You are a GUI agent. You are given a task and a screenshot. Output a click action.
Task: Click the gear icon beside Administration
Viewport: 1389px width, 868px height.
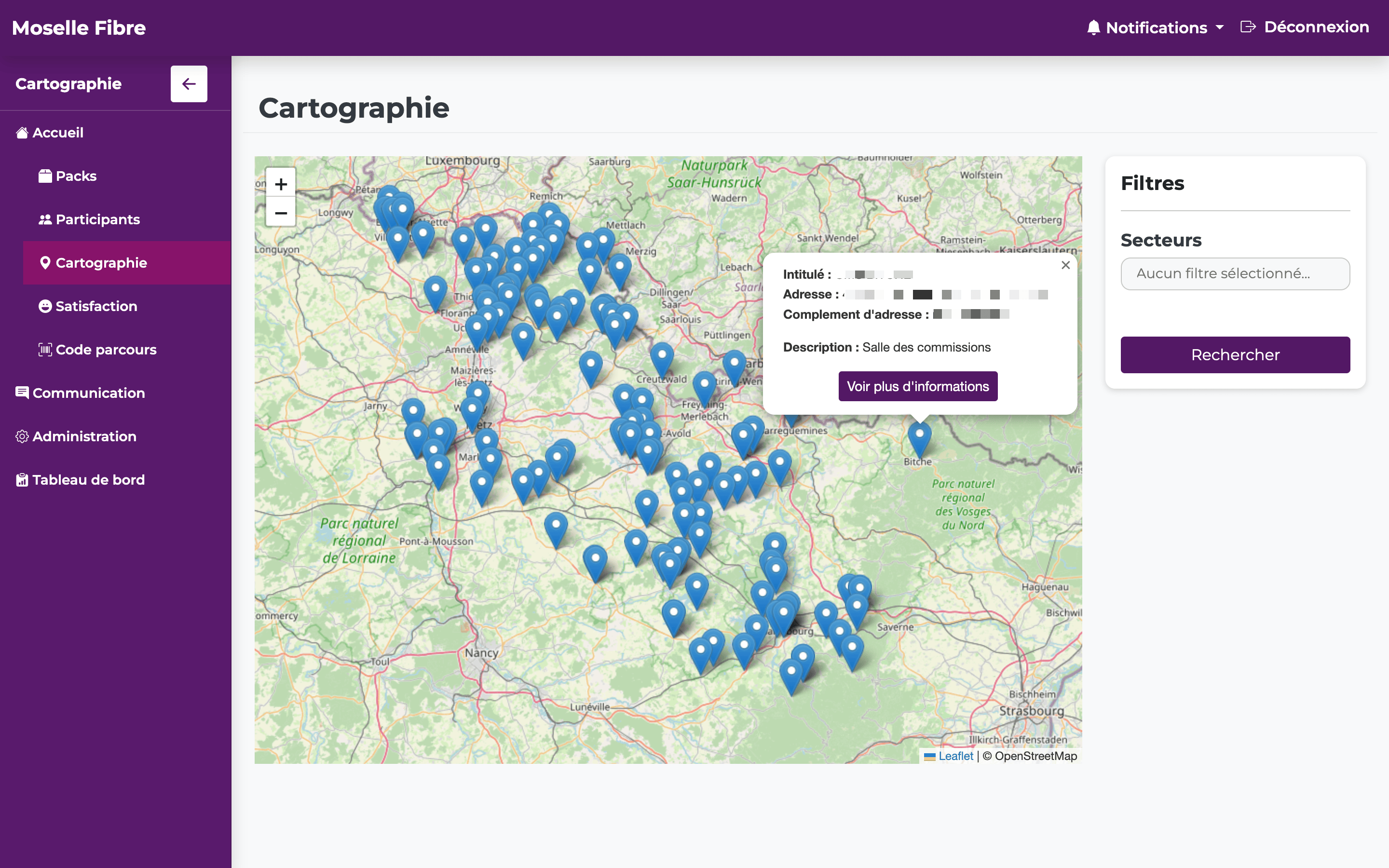22,436
